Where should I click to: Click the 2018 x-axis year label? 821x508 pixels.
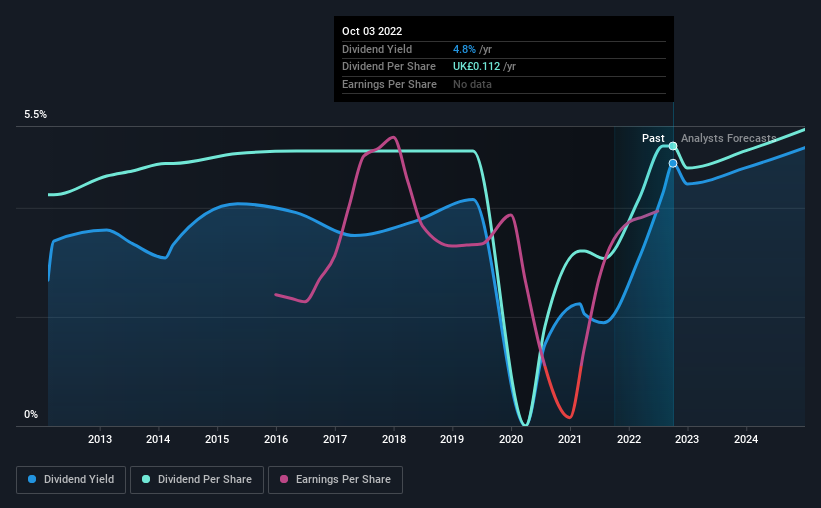(x=394, y=439)
